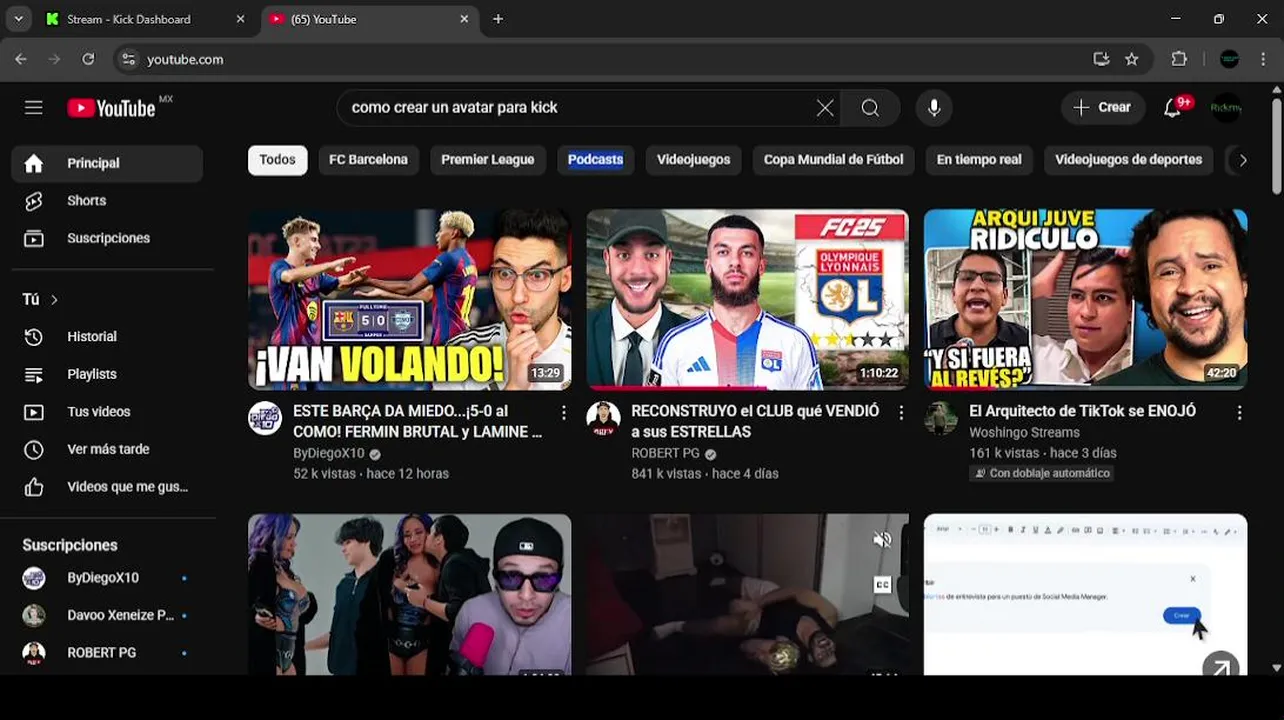Viewport: 1284px width, 720px height.
Task: Select En tiempo real chip
Action: (979, 160)
